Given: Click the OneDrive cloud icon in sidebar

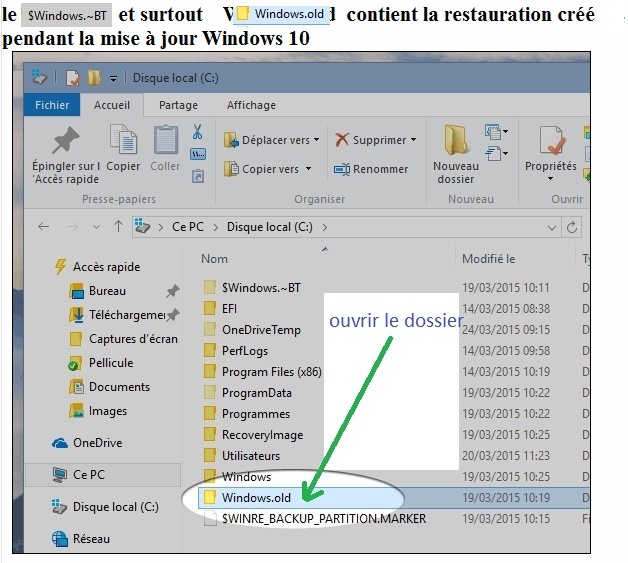Looking at the screenshot, I should [x=60, y=443].
